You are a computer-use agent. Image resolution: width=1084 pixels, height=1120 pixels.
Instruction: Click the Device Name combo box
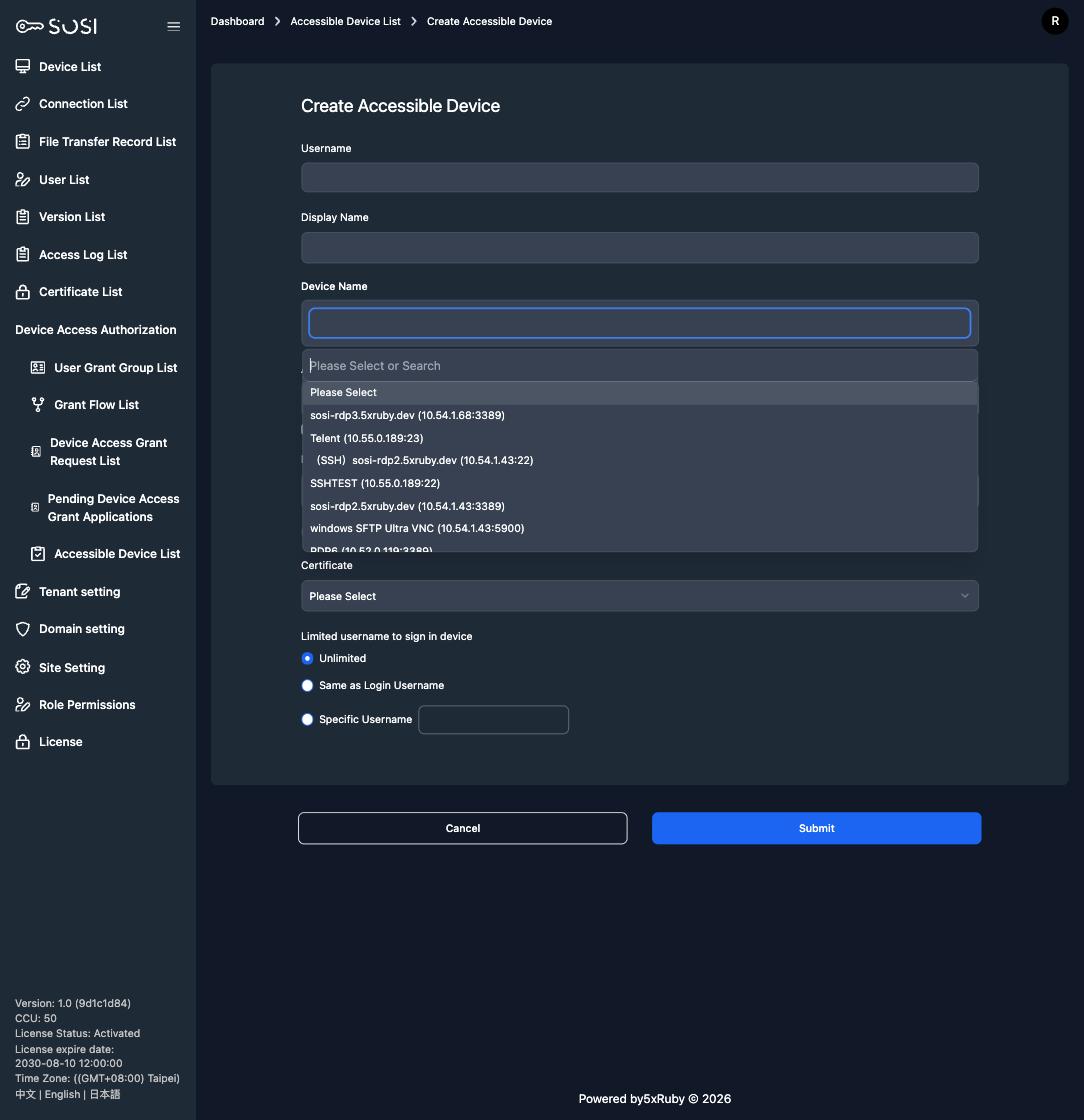point(640,323)
